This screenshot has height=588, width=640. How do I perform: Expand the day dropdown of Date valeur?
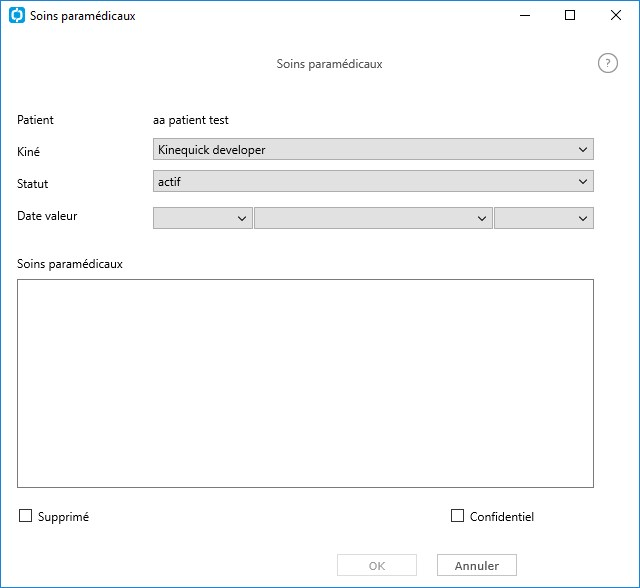click(202, 218)
